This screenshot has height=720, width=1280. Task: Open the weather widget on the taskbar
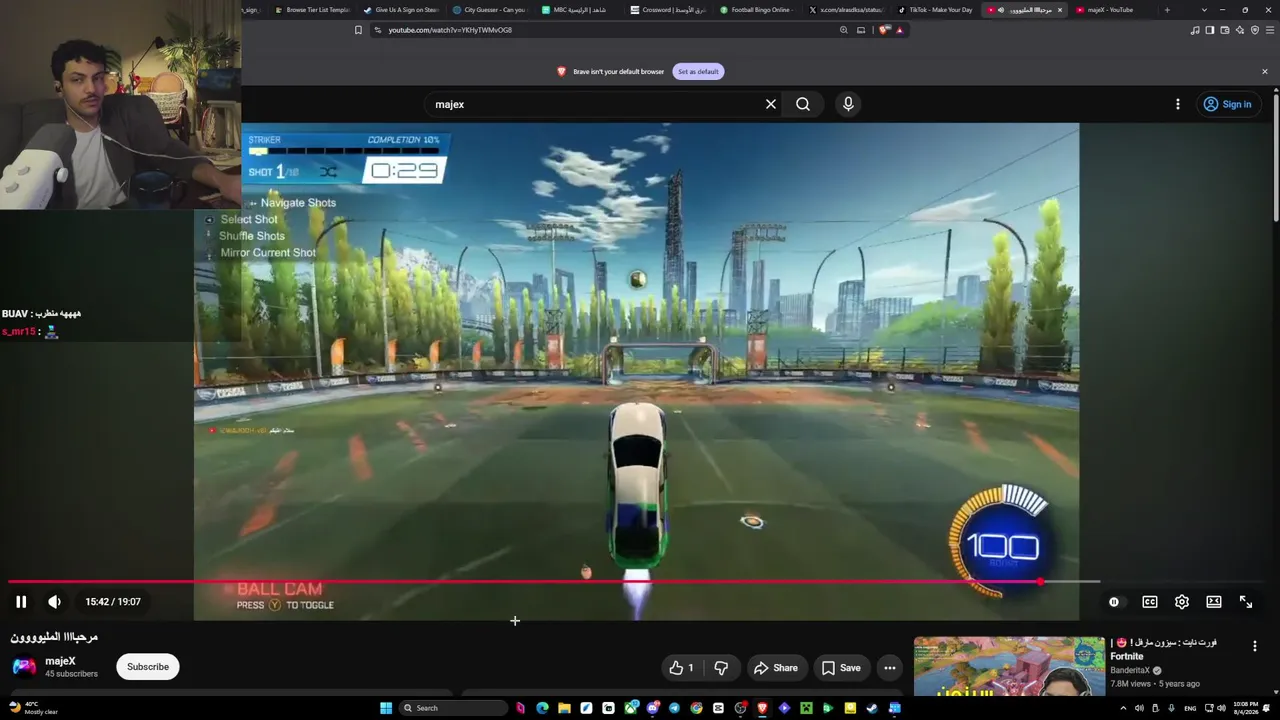(32, 708)
